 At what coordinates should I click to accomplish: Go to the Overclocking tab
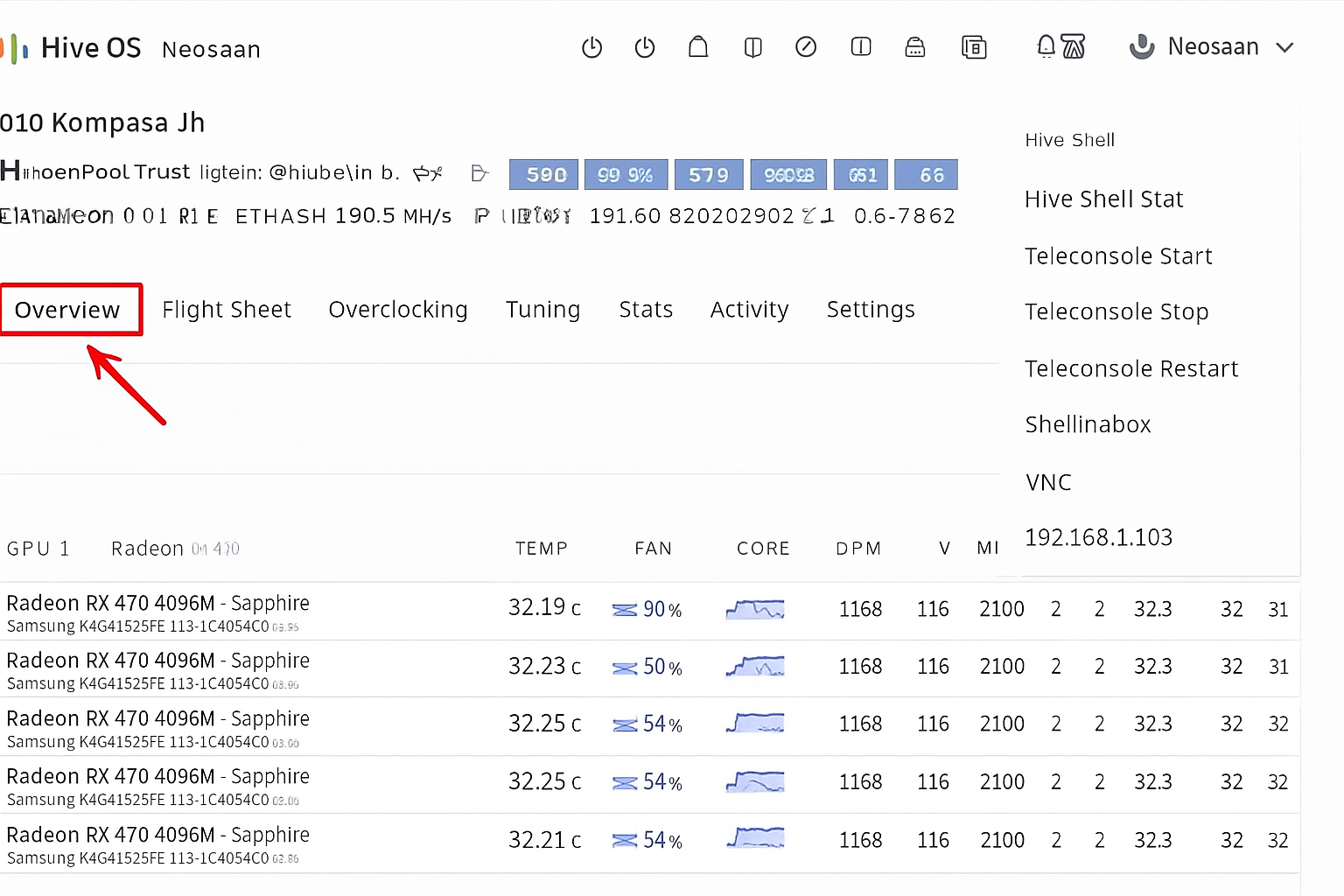398,310
